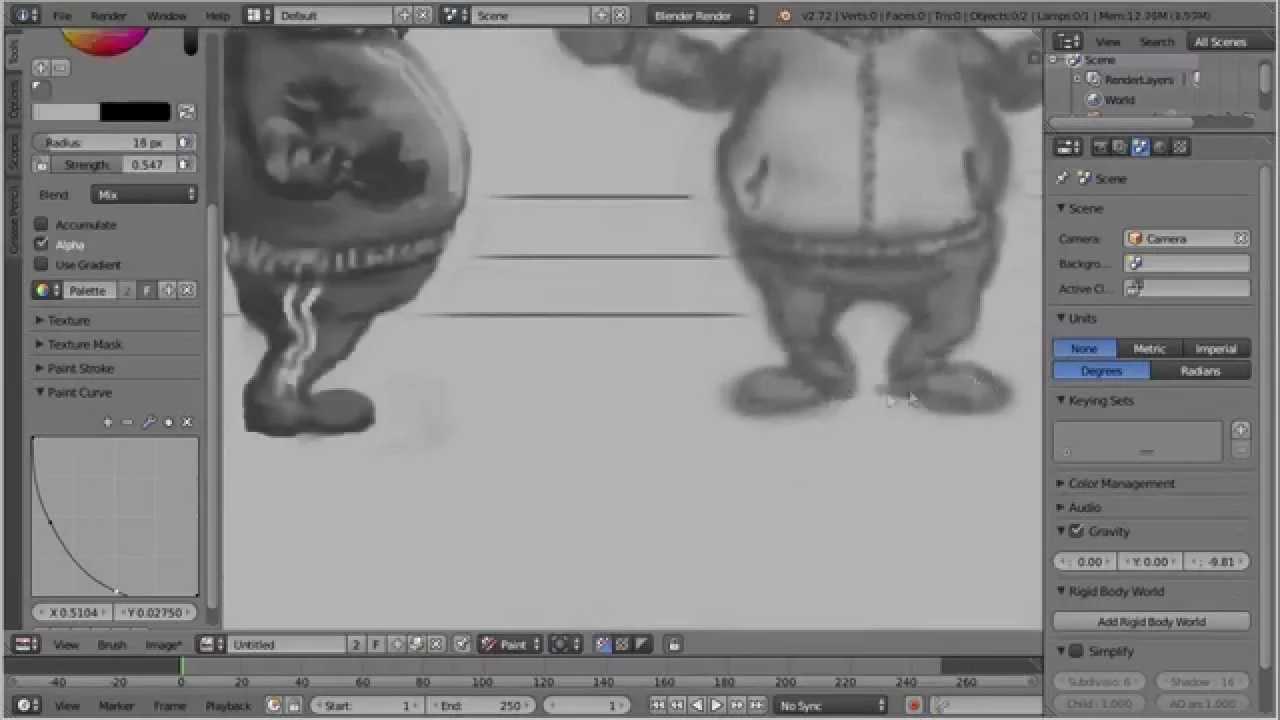Screen dimensions: 1280x720
Task: Click the black background color swatch
Action: tap(135, 112)
